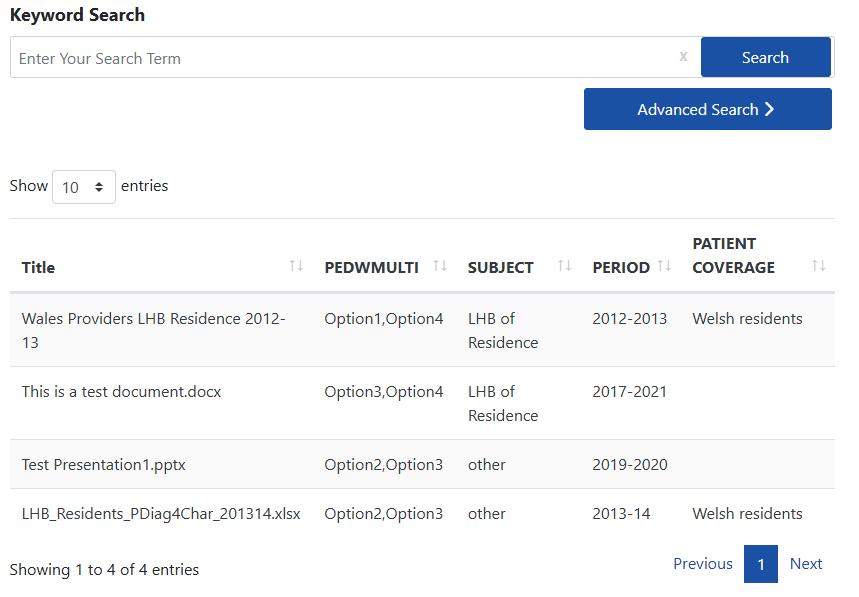Click the PATIENT COVERAGE column header
This screenshot has width=859, height=597.
[x=734, y=255]
